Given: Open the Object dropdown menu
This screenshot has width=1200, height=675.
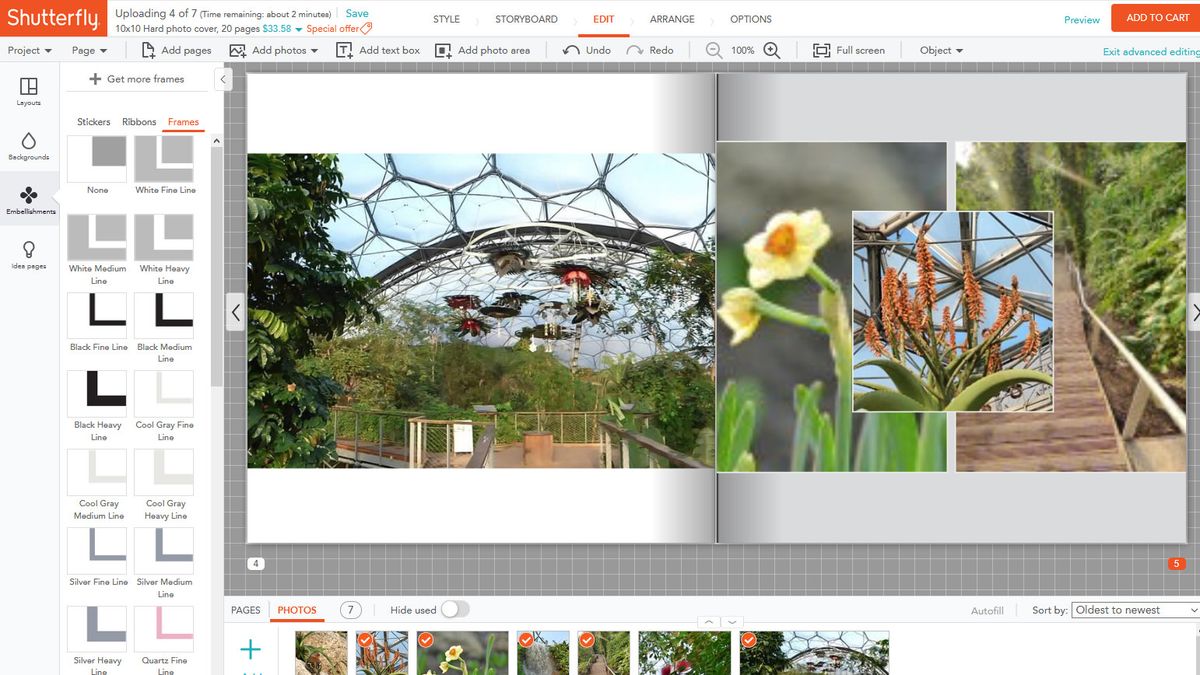Looking at the screenshot, I should pos(942,50).
